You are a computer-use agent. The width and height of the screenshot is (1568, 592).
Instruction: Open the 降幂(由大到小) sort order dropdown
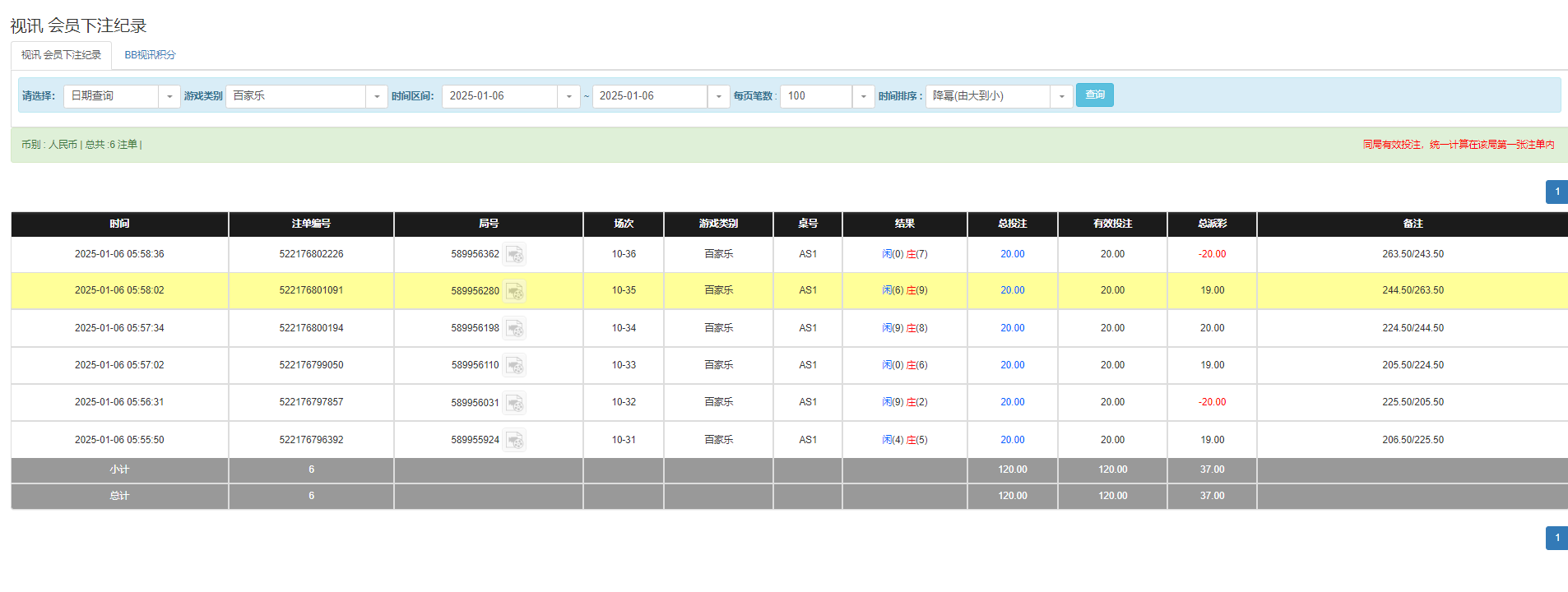(x=1061, y=96)
